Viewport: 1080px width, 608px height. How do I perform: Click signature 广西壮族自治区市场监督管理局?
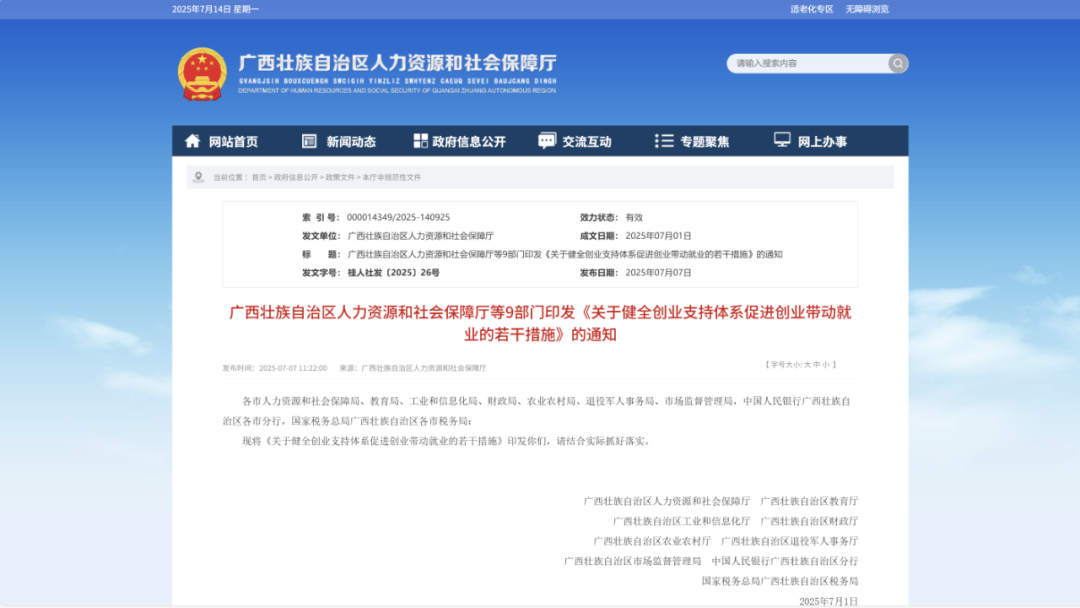pyautogui.click(x=632, y=561)
